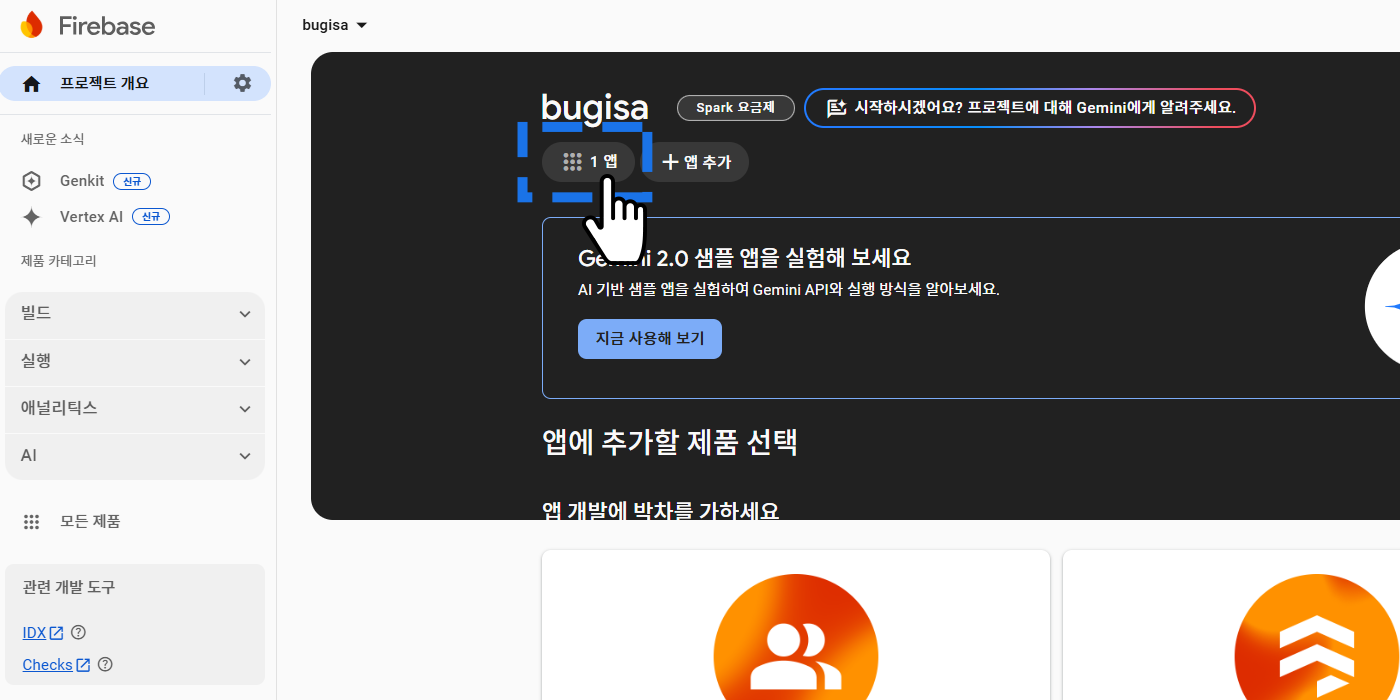Image resolution: width=1400 pixels, height=700 pixels.
Task: Click the Spark 요금제 badge
Action: [x=736, y=107]
